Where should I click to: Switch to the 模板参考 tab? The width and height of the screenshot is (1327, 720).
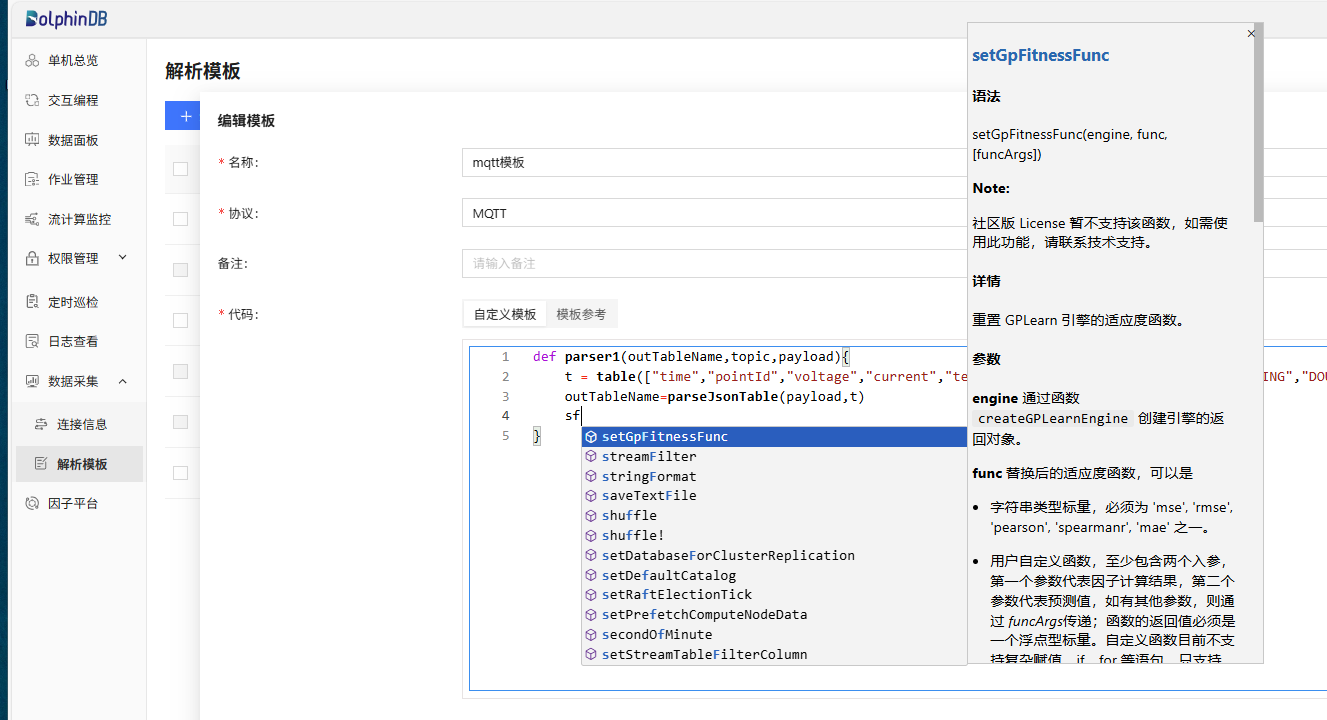(x=581, y=314)
